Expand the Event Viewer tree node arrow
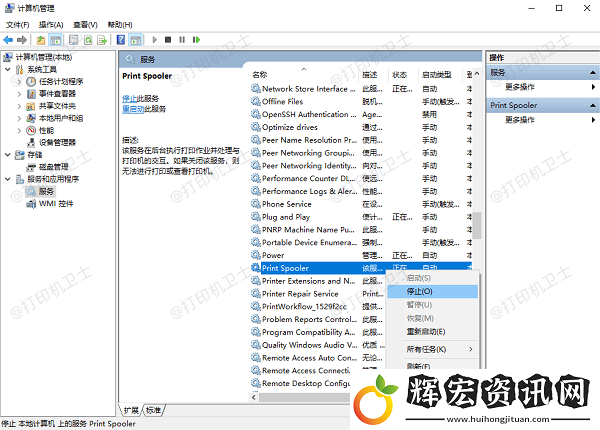The height and width of the screenshot is (430, 600). tap(19, 94)
